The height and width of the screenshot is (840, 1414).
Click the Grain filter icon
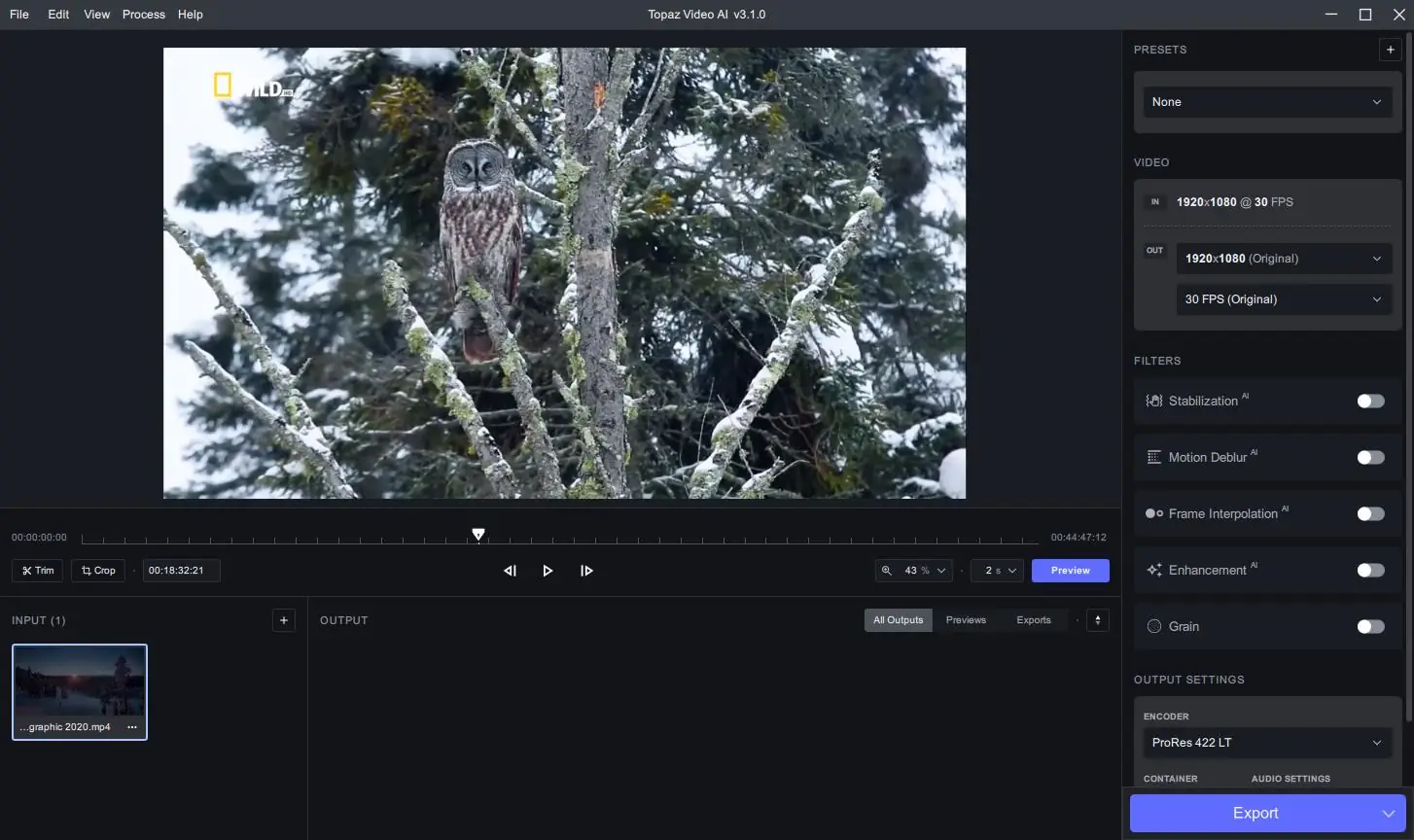pos(1153,626)
